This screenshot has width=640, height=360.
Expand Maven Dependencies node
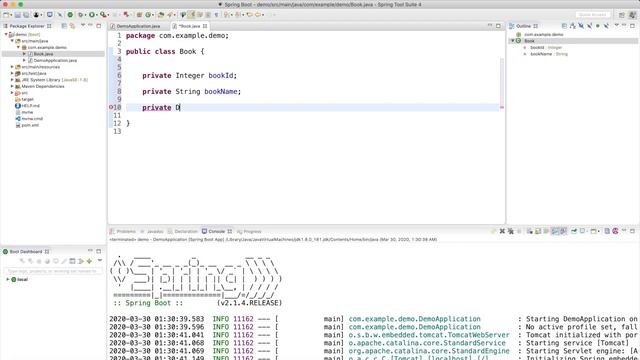pos(12,87)
